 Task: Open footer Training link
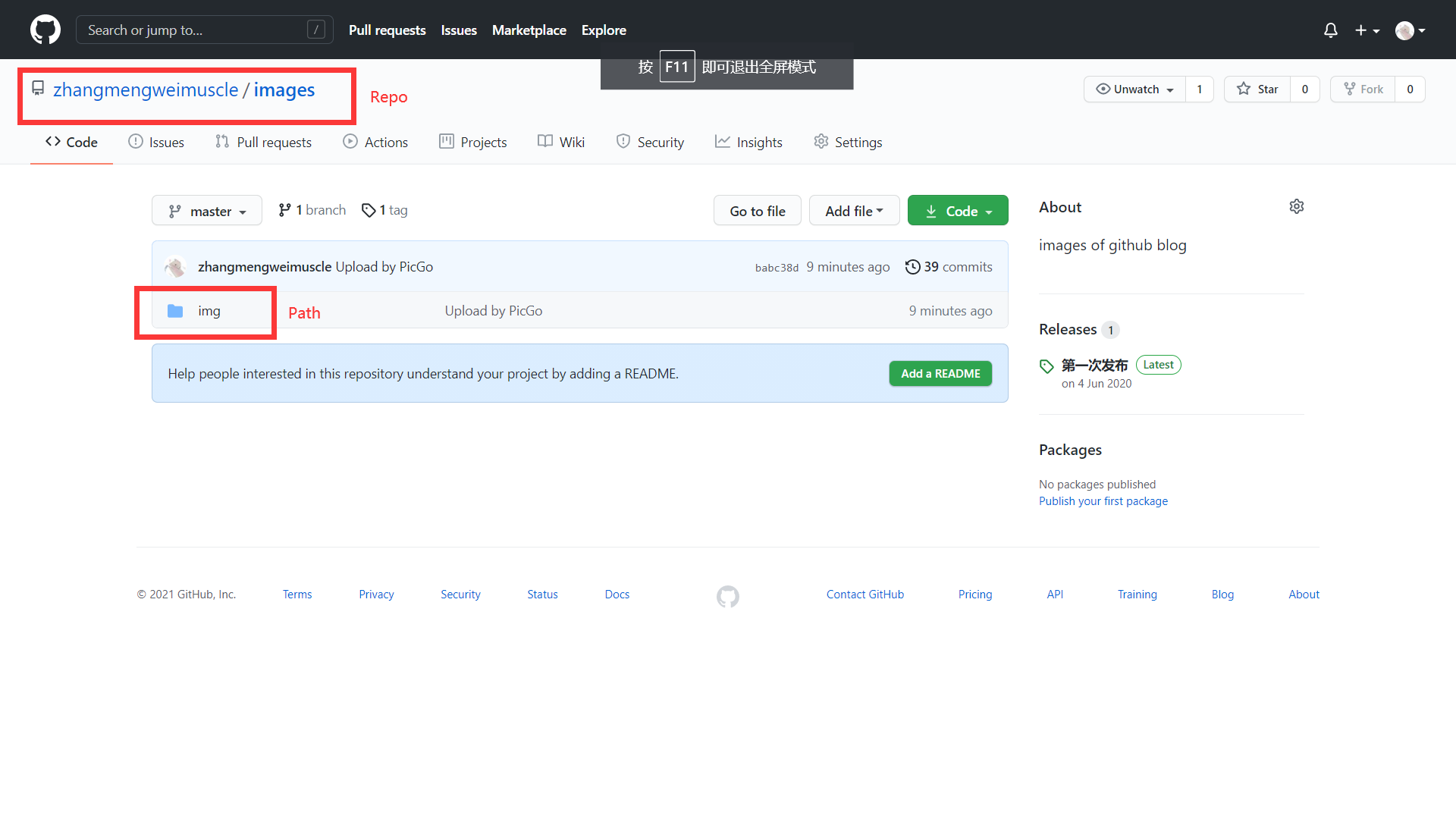1137,595
